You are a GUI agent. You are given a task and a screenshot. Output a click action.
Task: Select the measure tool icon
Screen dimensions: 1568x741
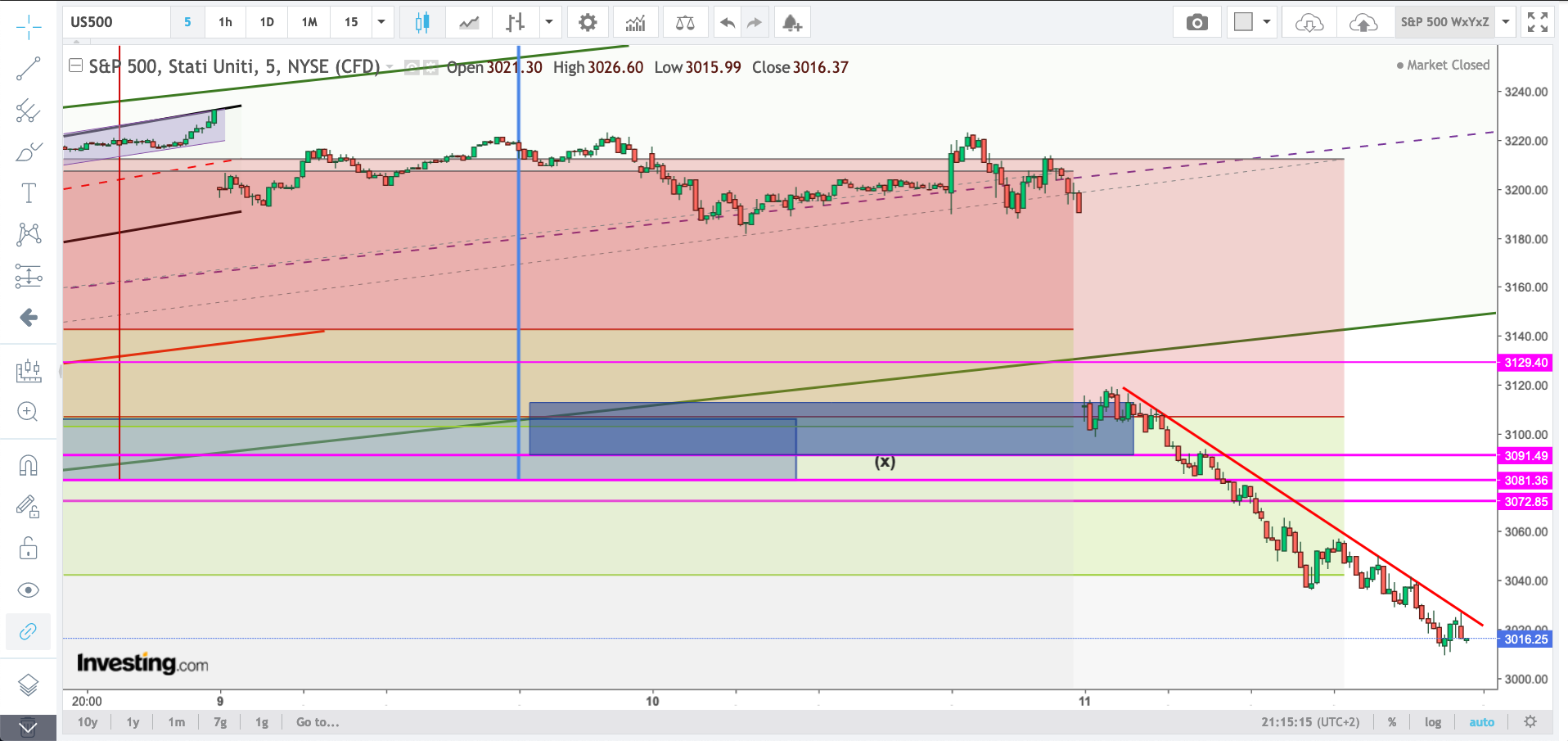click(x=29, y=371)
